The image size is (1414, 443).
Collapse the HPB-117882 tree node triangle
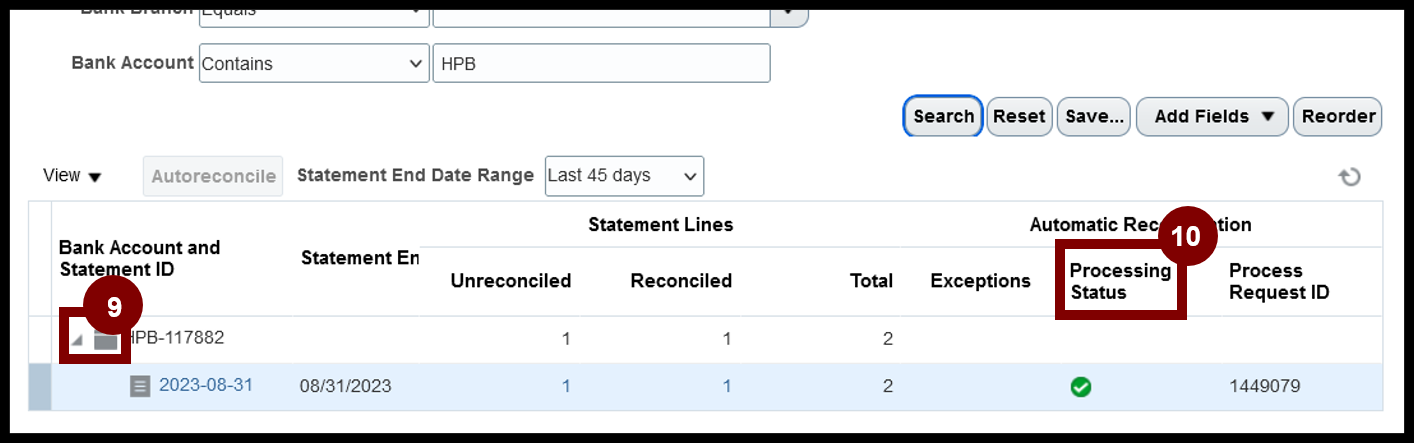click(77, 340)
